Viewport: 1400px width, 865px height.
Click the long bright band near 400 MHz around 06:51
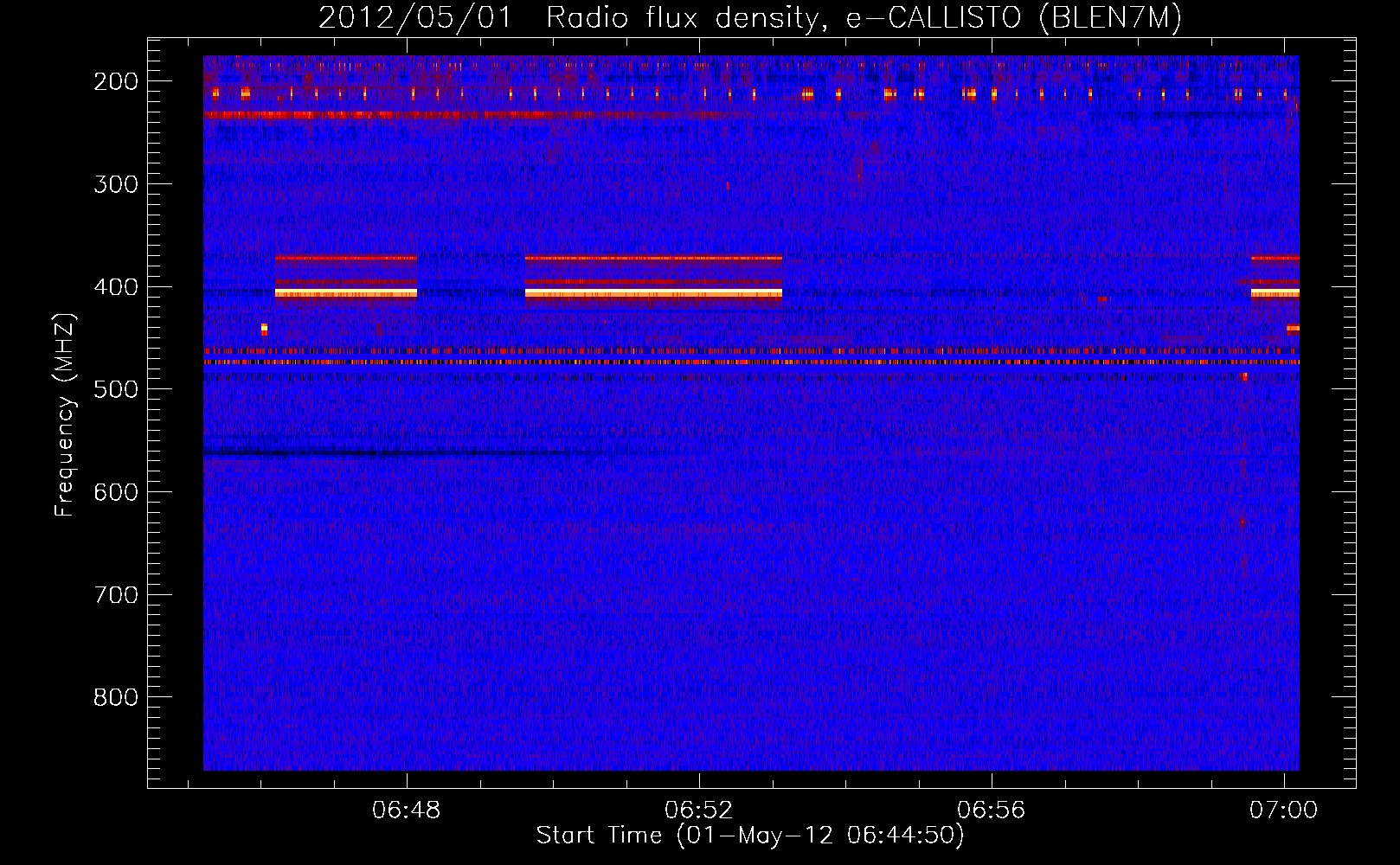(653, 293)
